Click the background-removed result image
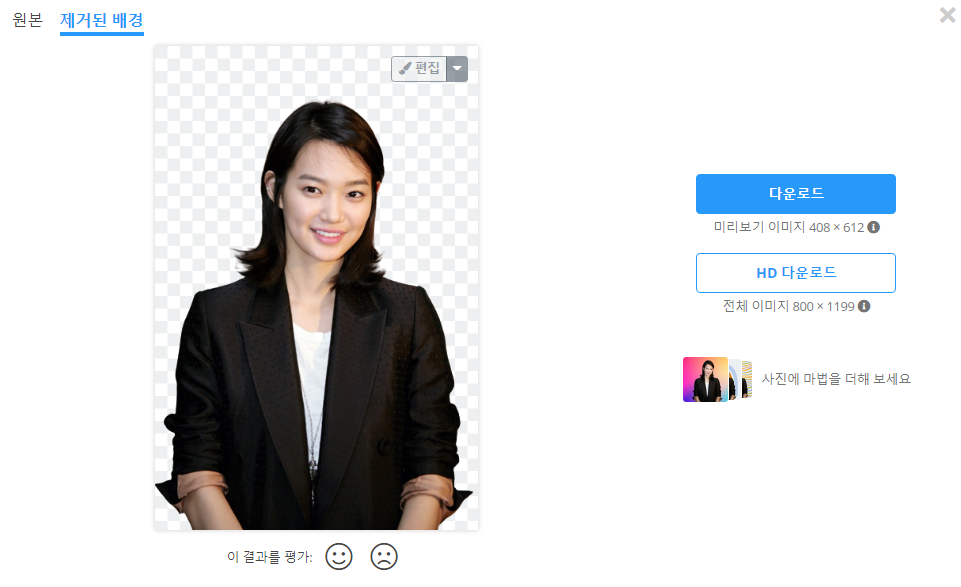Viewport: 961px width, 587px height. point(316,288)
